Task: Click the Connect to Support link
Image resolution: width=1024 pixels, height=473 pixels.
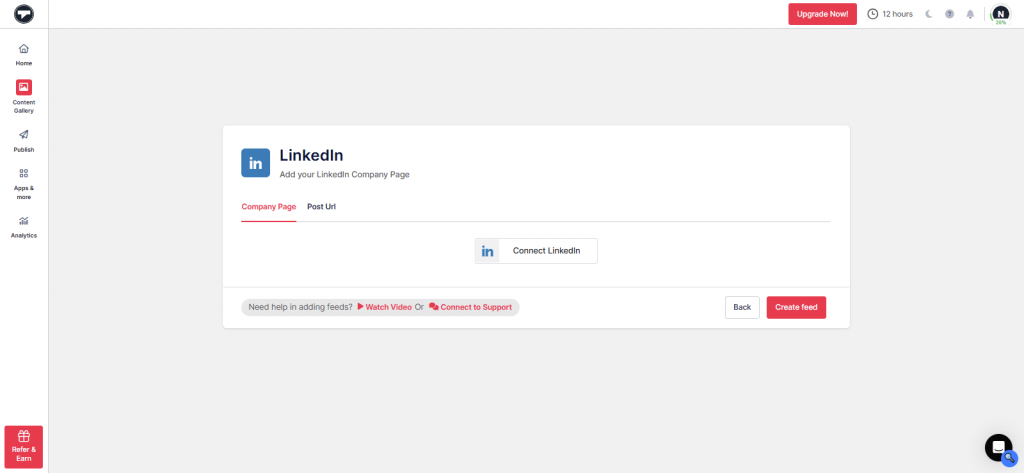Action: point(470,307)
